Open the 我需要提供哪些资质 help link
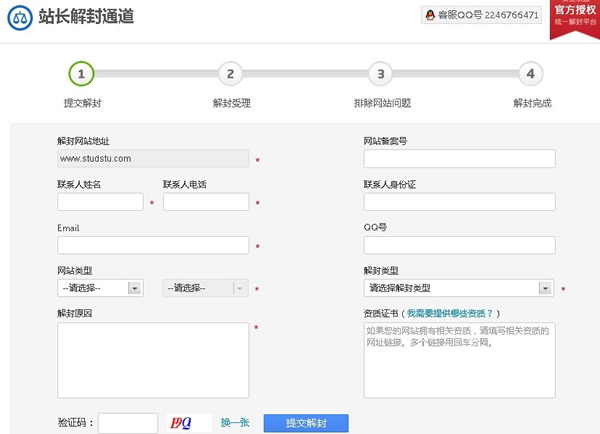This screenshot has height=434, width=600. (450, 313)
